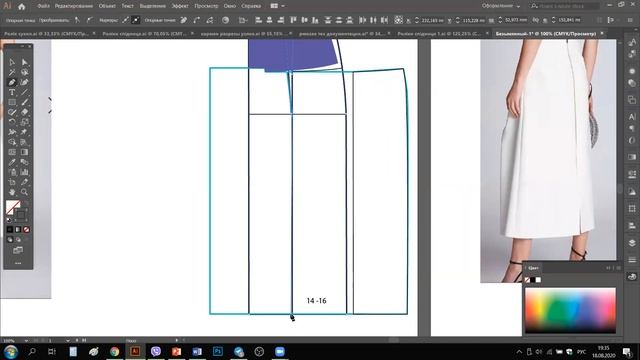640x360 pixels.
Task: Select the Column Graph tool
Action: 24,172
